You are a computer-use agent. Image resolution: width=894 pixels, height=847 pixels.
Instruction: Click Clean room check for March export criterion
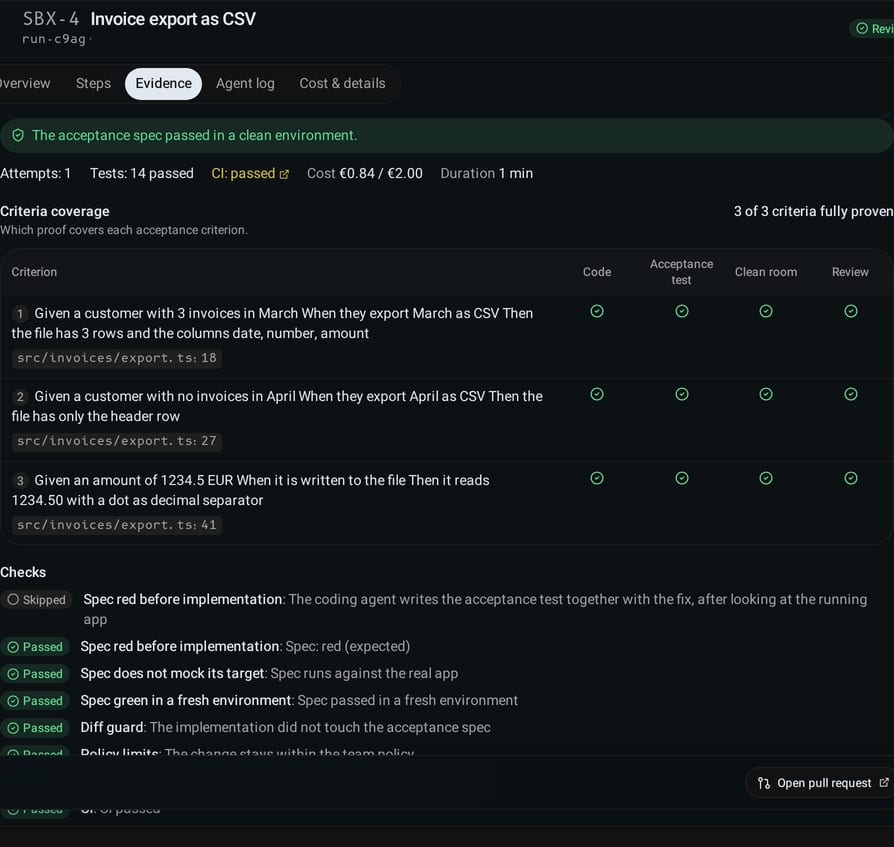click(766, 311)
